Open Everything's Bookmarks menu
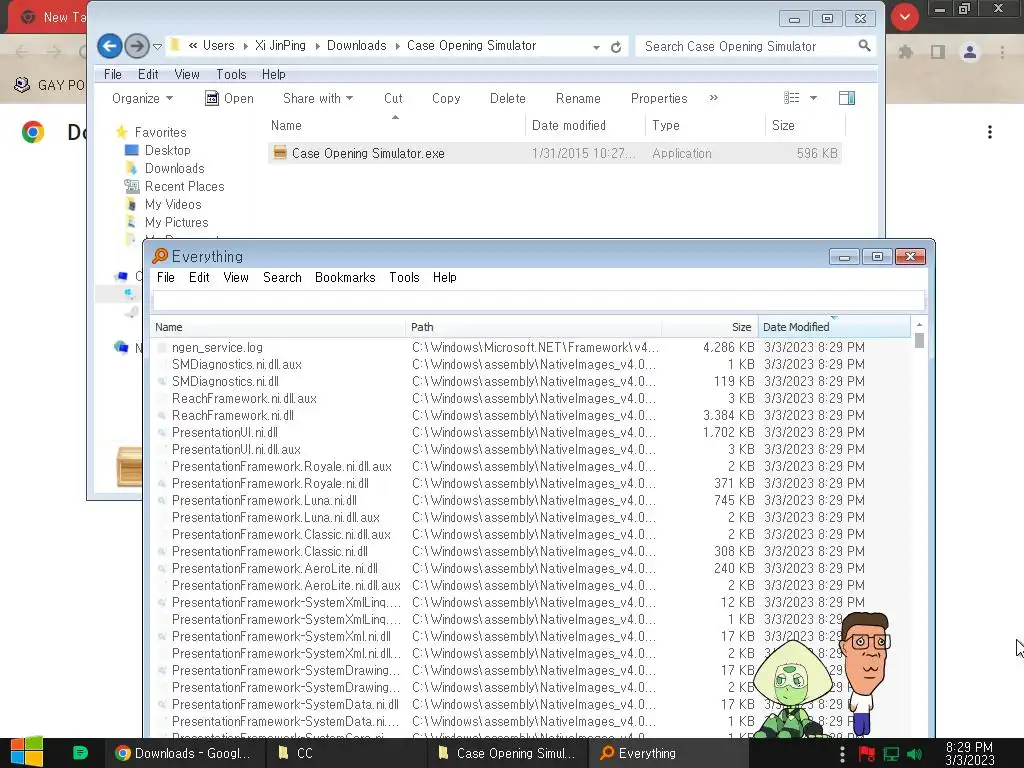Image resolution: width=1024 pixels, height=768 pixels. (345, 278)
